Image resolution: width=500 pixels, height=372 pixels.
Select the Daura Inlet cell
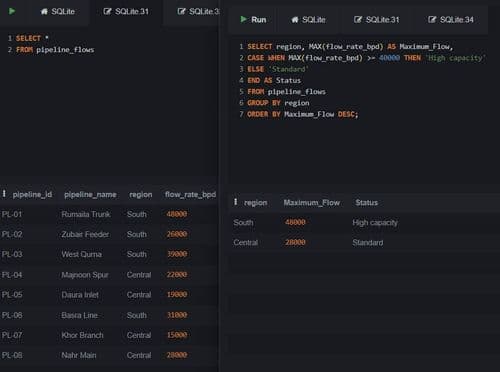point(80,295)
